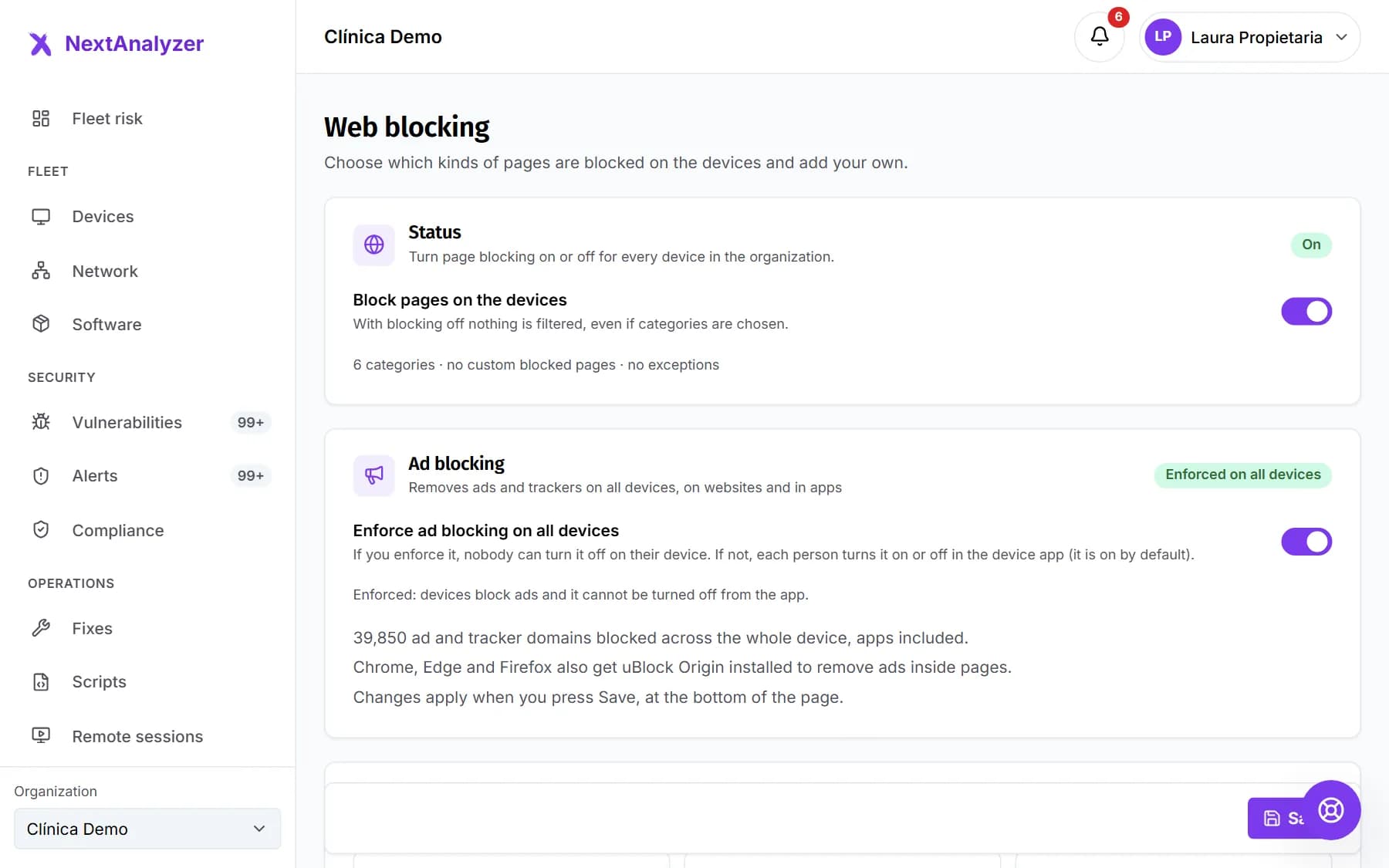Screen dimensions: 1389x868
Task: Click the Fixes wrench icon
Action: (41, 628)
